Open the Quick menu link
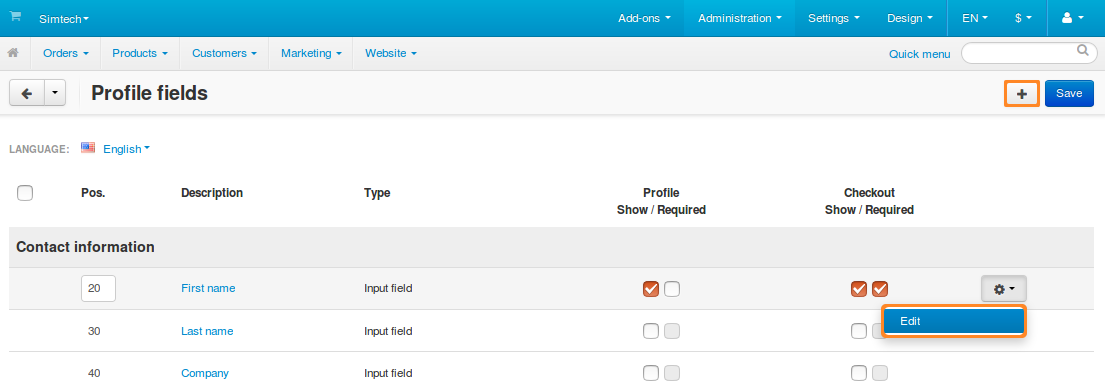This screenshot has width=1105, height=390. click(920, 54)
